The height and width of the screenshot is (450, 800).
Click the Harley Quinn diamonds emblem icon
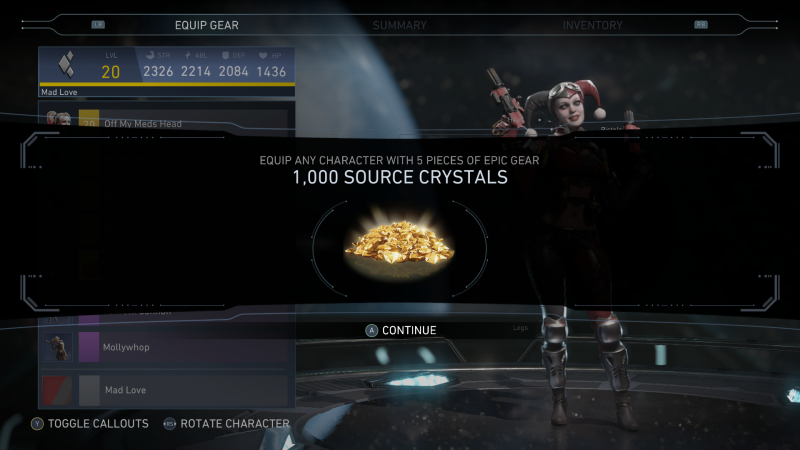pyautogui.click(x=66, y=64)
